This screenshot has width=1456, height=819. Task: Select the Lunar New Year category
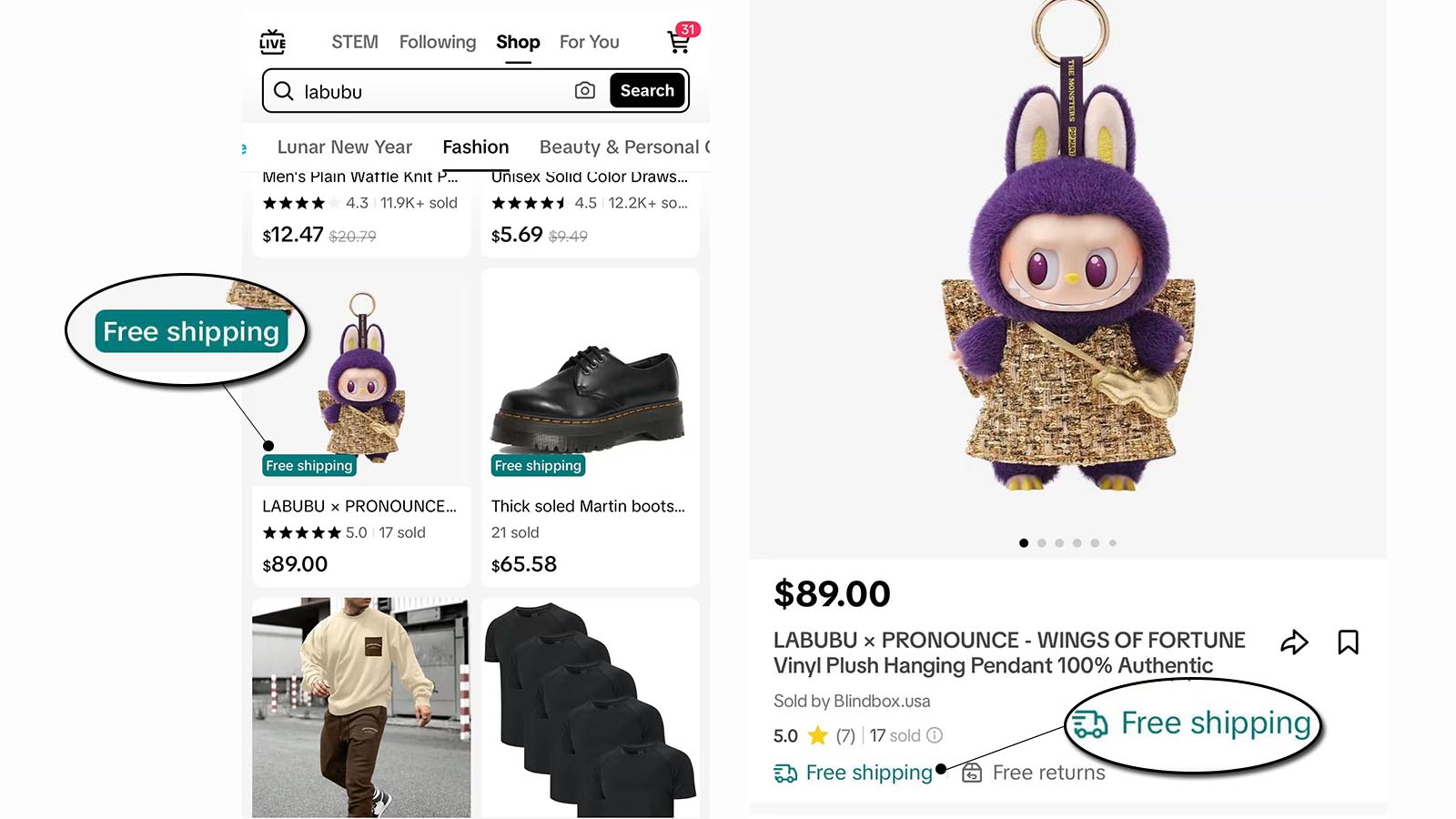click(344, 147)
